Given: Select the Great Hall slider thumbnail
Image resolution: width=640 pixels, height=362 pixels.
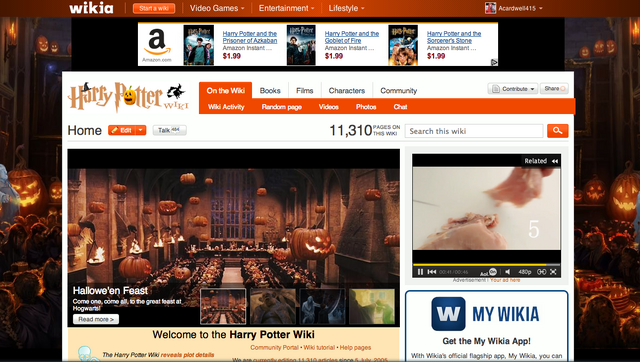Looking at the screenshot, I should (223, 306).
